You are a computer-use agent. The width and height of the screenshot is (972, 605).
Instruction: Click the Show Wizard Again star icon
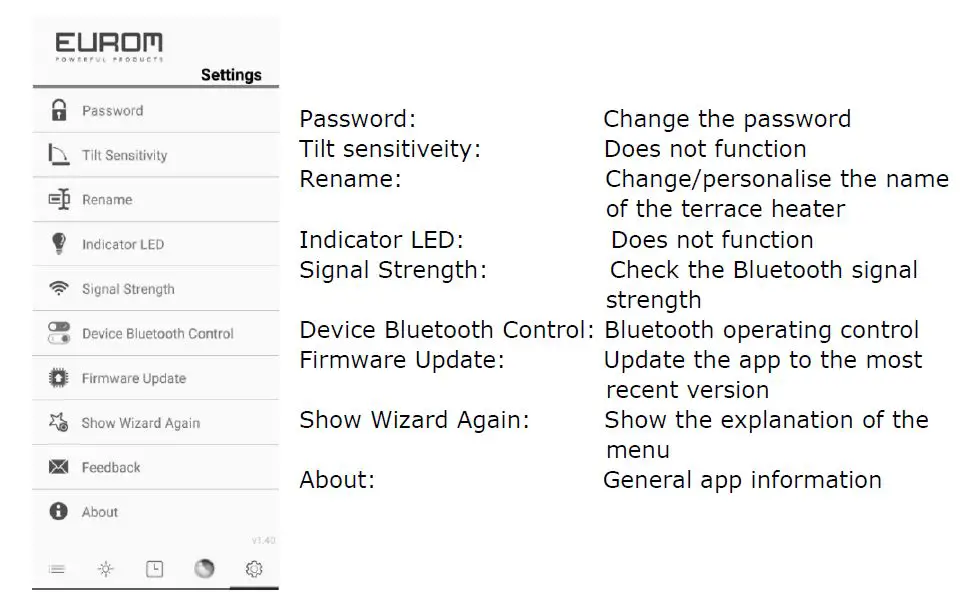[x=59, y=423]
